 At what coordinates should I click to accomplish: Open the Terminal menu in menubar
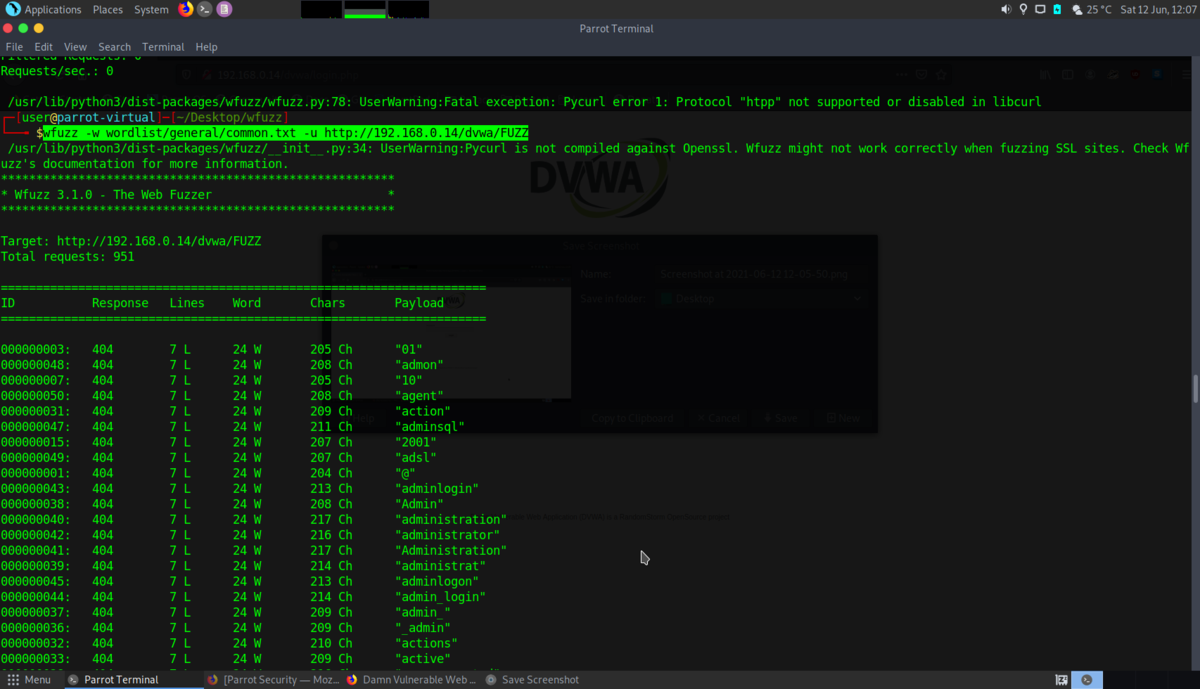click(x=163, y=47)
